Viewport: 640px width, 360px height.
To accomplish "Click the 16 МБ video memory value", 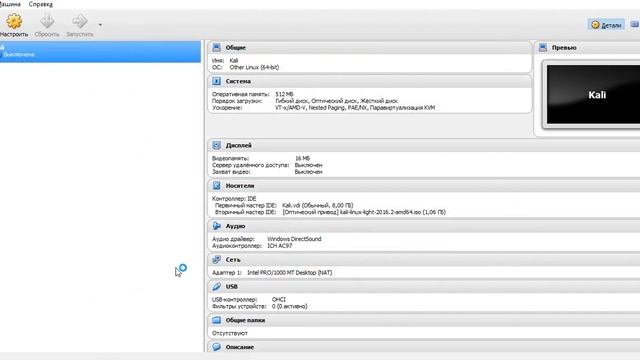I will pyautogui.click(x=302, y=158).
